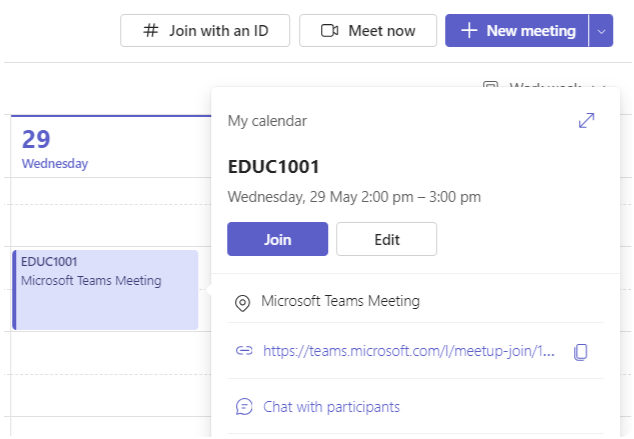634x439 pixels.
Task: Edit the EDUC1001 meeting
Action: pyautogui.click(x=387, y=239)
